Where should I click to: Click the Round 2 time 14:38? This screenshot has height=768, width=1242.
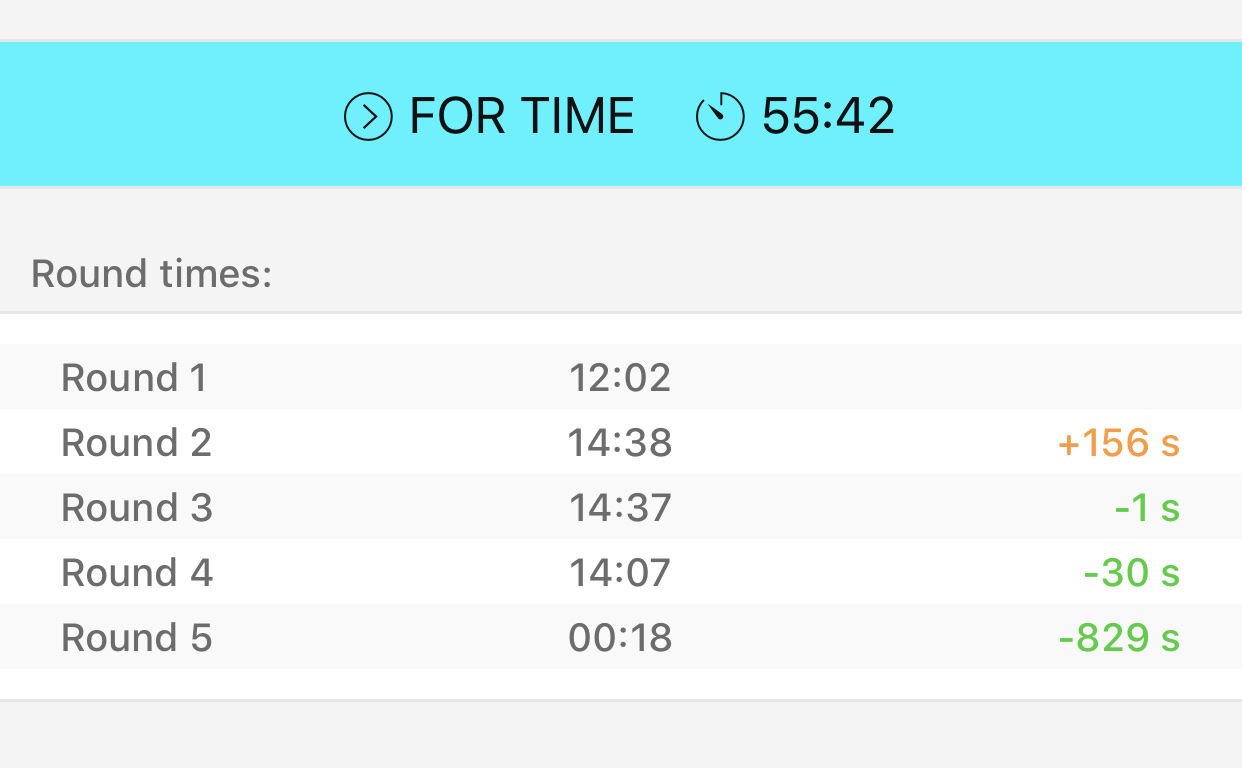tap(620, 443)
